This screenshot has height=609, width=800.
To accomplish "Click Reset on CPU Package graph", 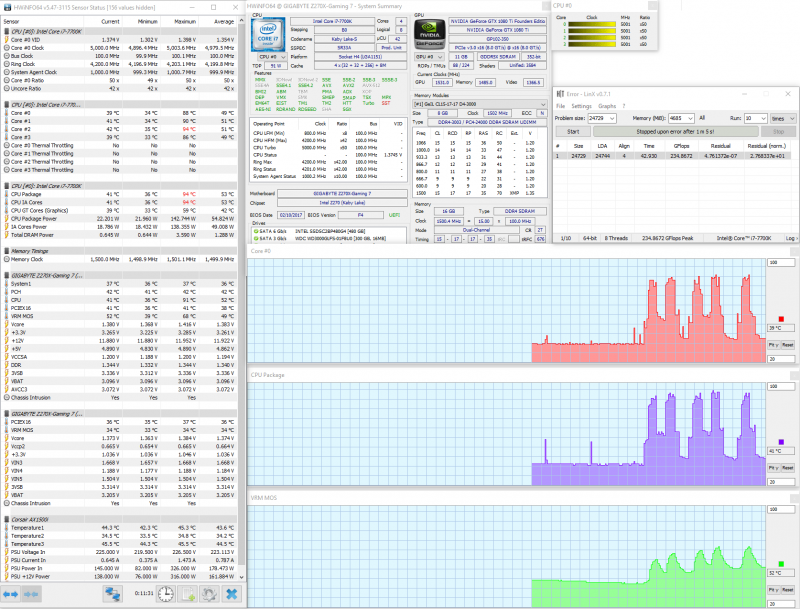I will point(788,468).
